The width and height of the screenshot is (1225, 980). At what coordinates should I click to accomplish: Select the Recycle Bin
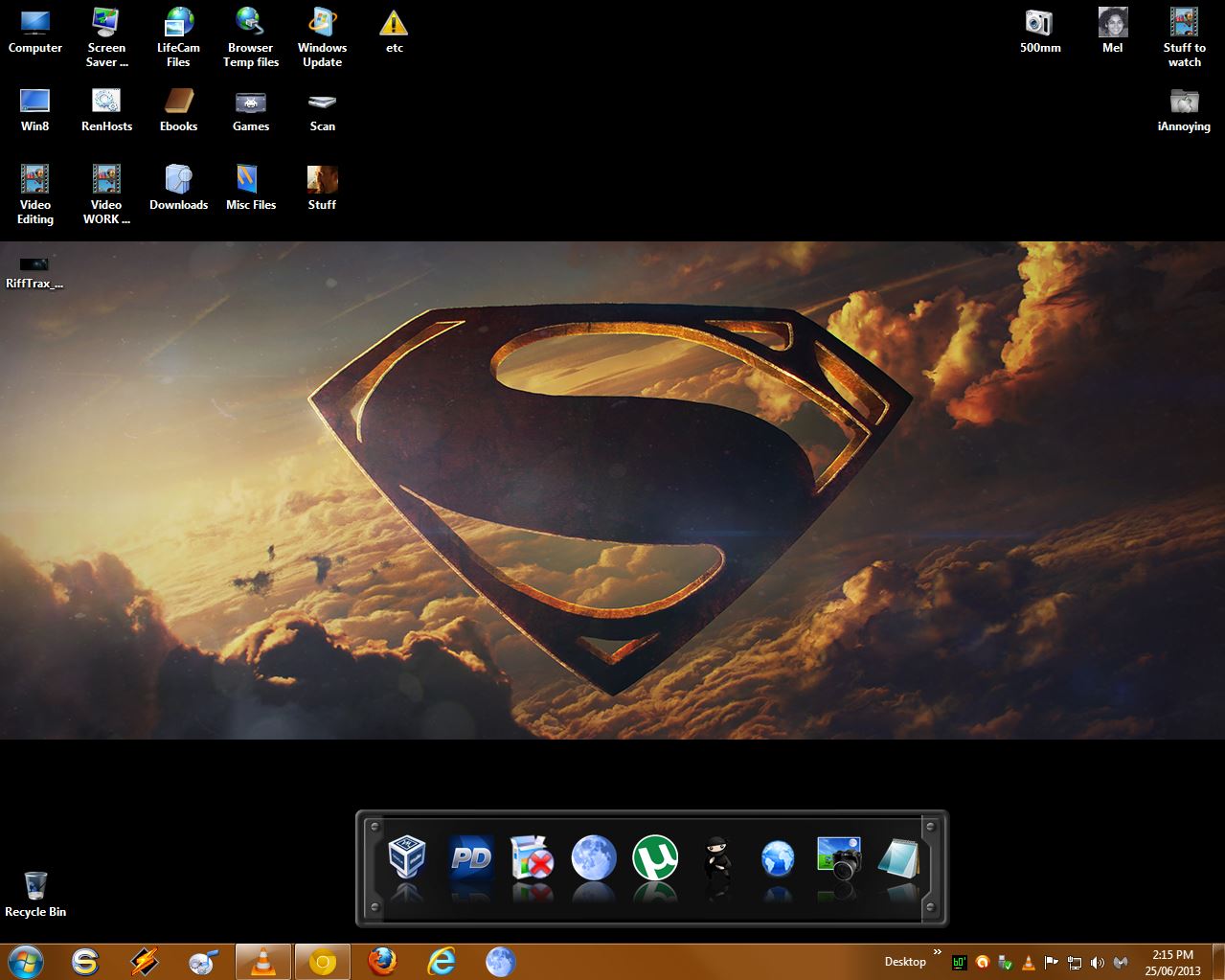tap(35, 895)
